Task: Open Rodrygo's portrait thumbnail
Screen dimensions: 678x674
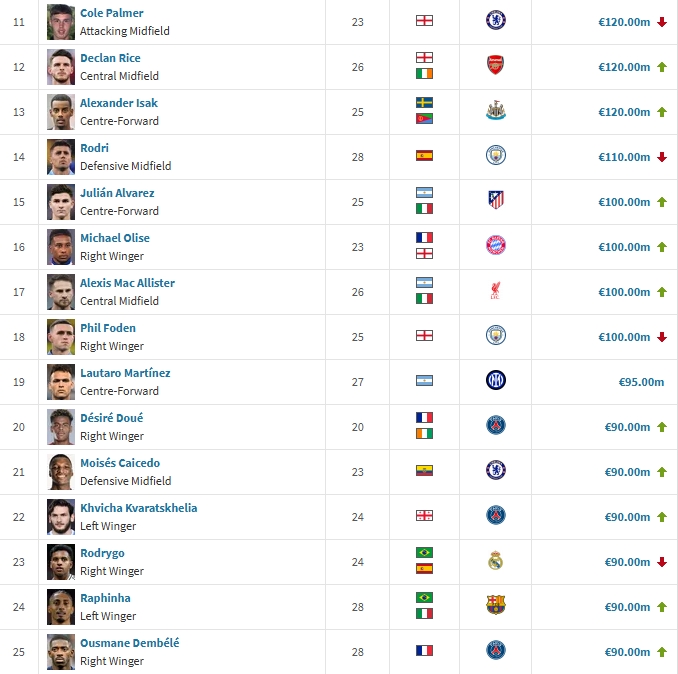Action: [61, 561]
